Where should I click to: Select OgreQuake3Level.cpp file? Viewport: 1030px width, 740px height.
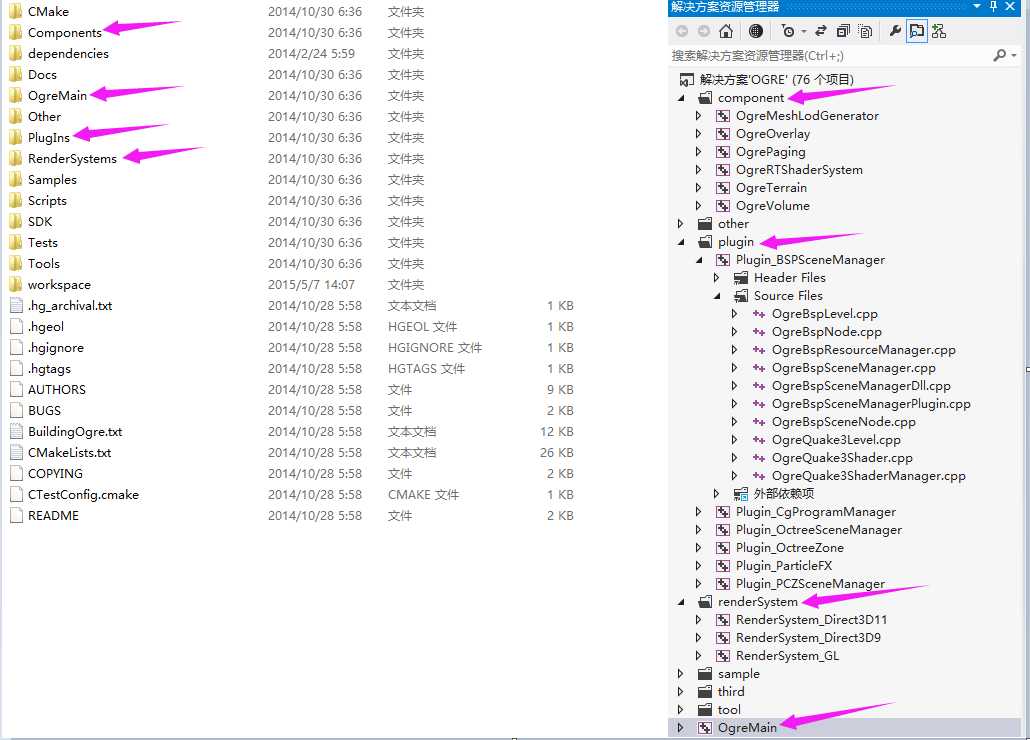pos(836,440)
